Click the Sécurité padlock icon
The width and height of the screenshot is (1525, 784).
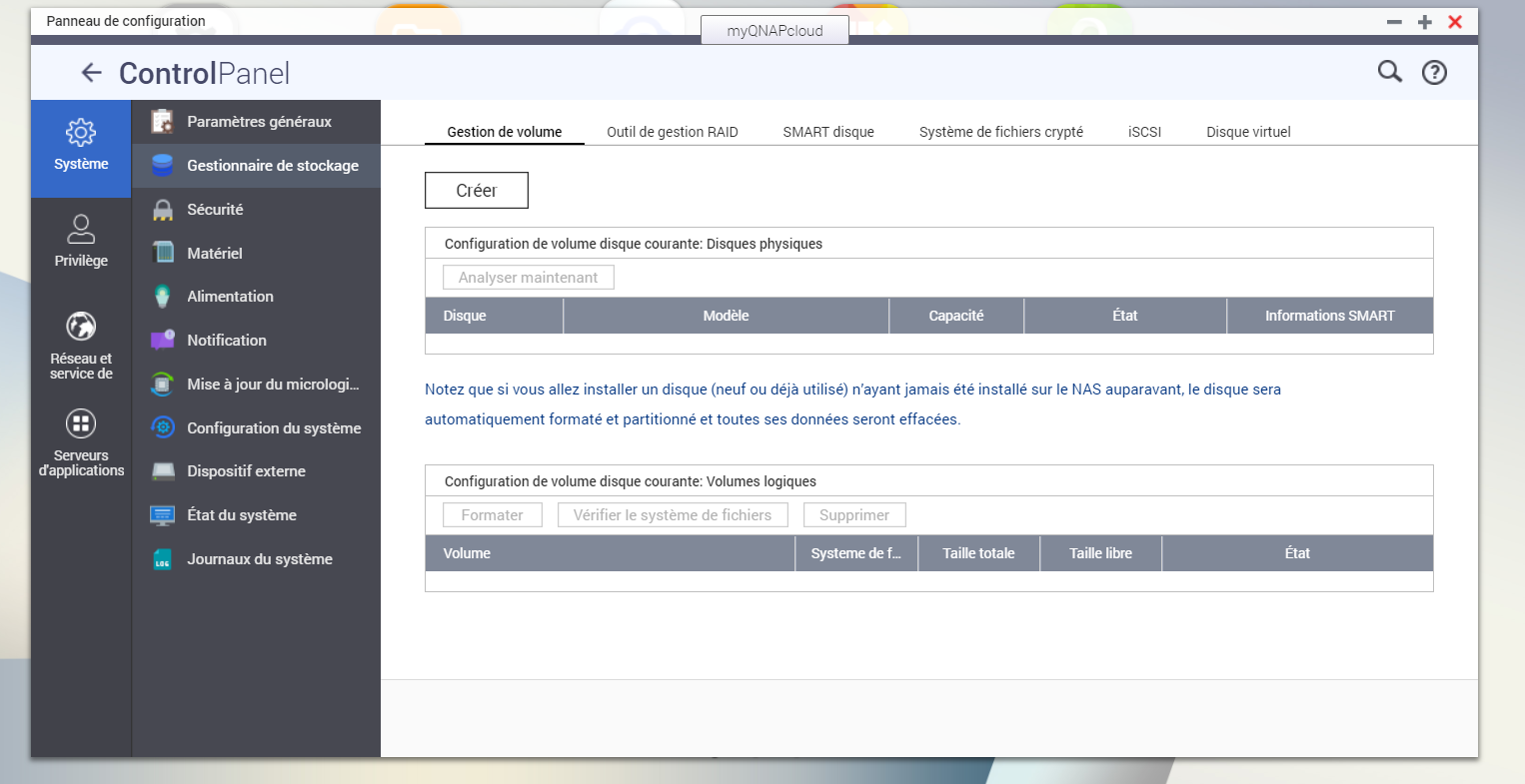click(x=162, y=210)
